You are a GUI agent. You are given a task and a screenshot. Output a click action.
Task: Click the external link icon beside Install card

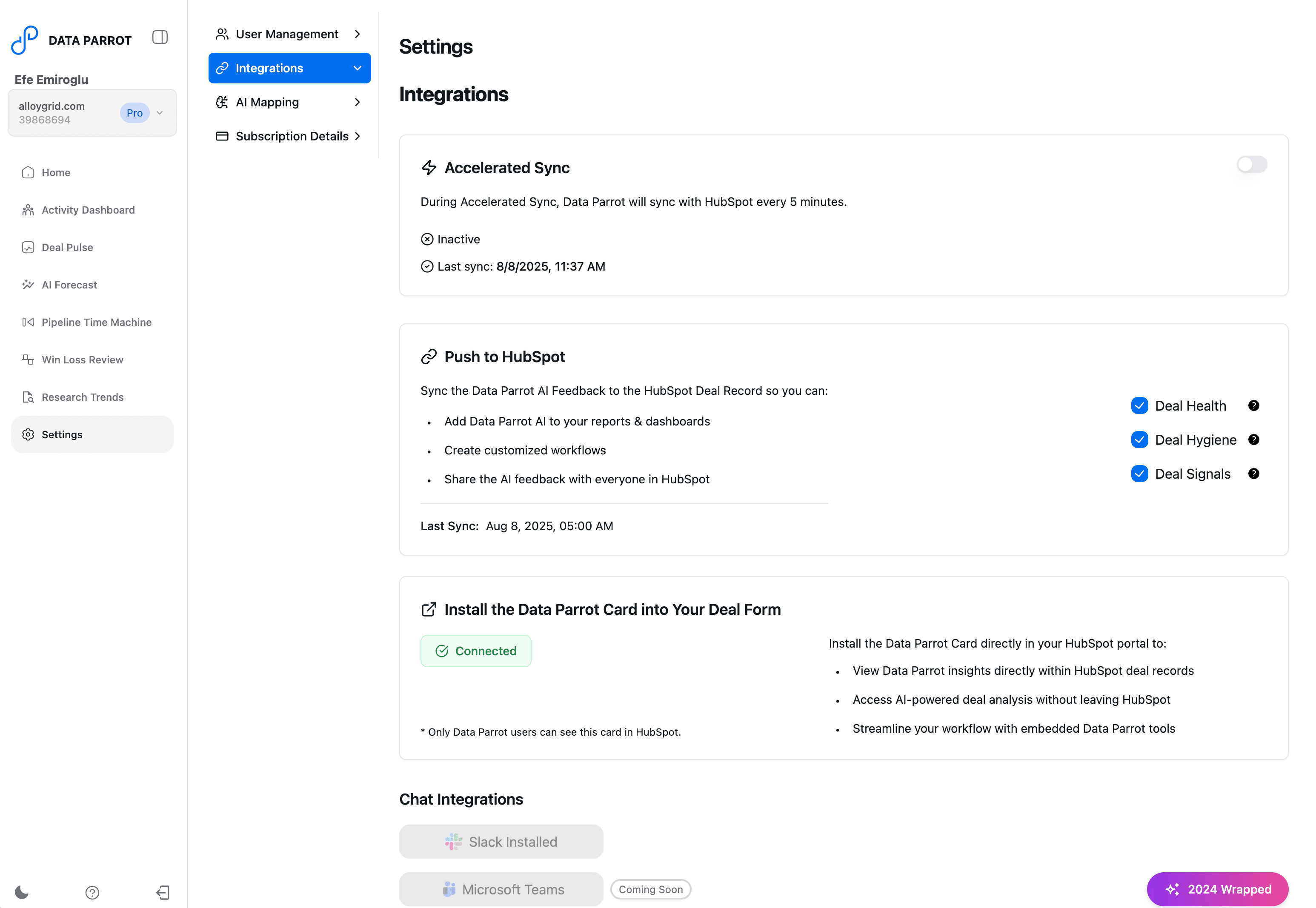pyautogui.click(x=429, y=609)
